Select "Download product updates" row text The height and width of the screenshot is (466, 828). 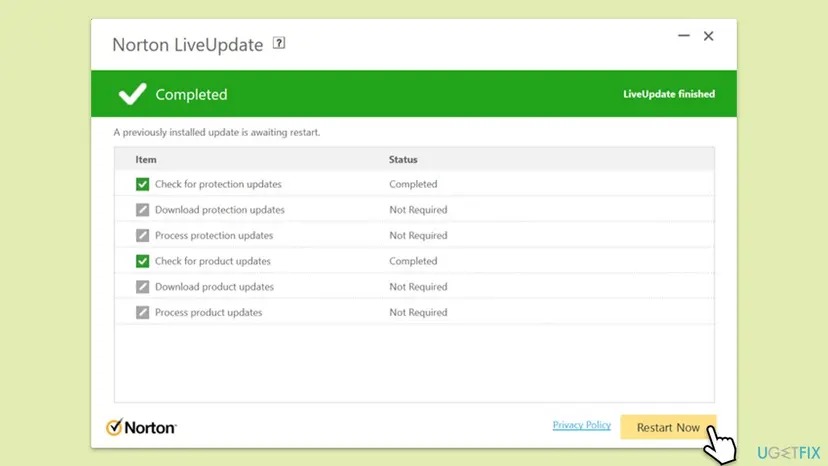(214, 286)
